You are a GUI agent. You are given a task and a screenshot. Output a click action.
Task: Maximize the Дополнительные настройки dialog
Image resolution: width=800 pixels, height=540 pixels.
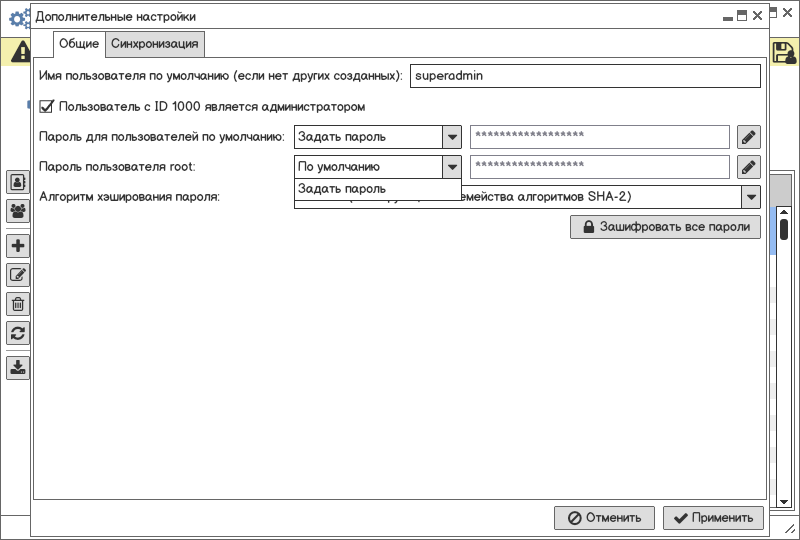pos(742,16)
